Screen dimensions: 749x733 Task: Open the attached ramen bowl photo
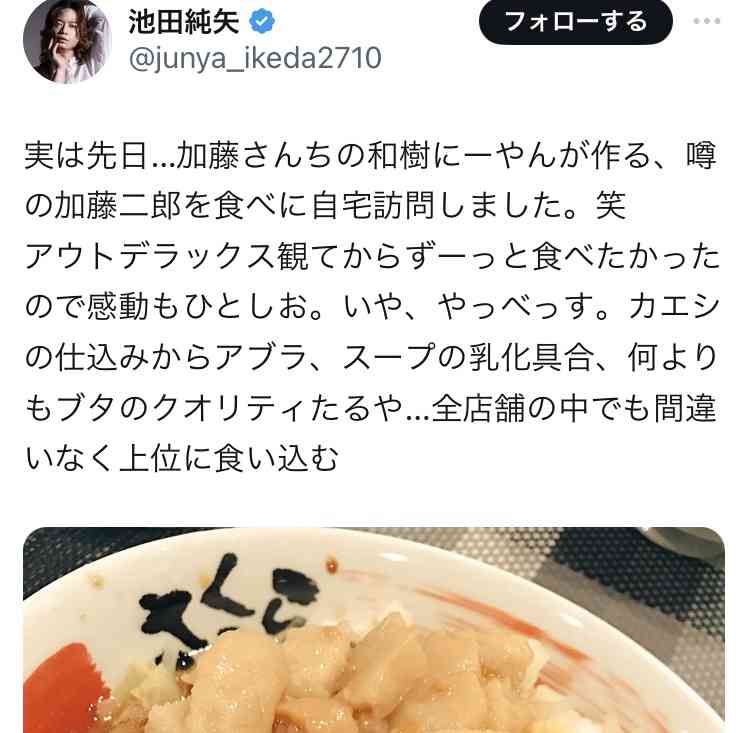374,630
